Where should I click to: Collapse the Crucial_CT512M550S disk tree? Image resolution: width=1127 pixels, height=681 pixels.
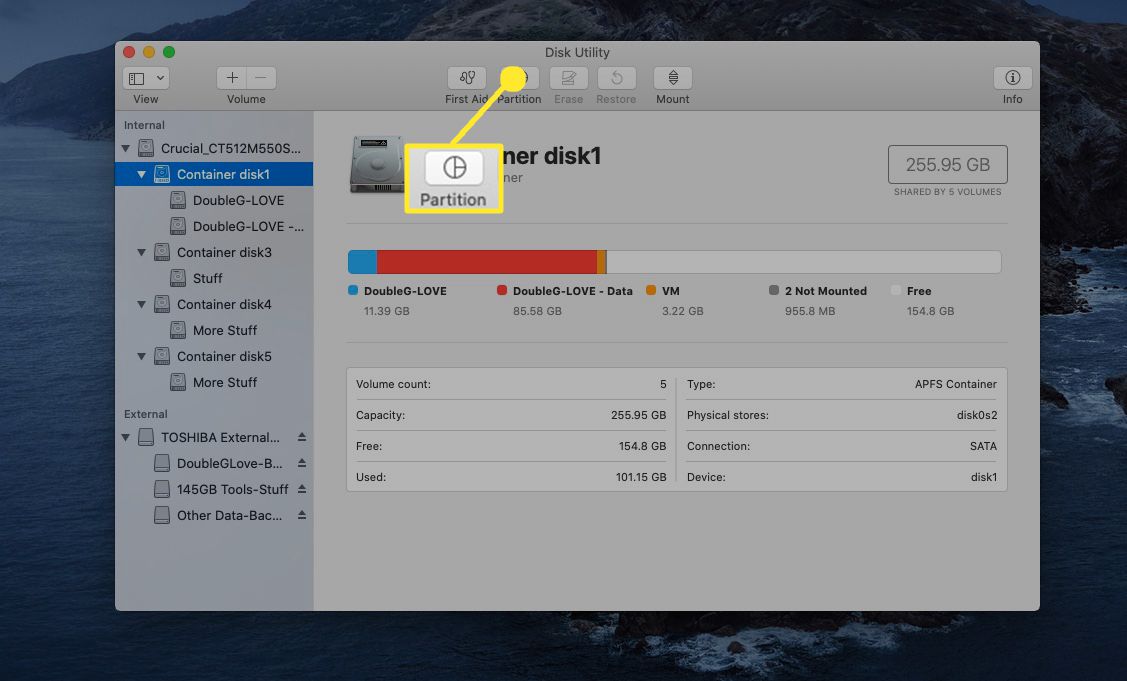pyautogui.click(x=126, y=149)
